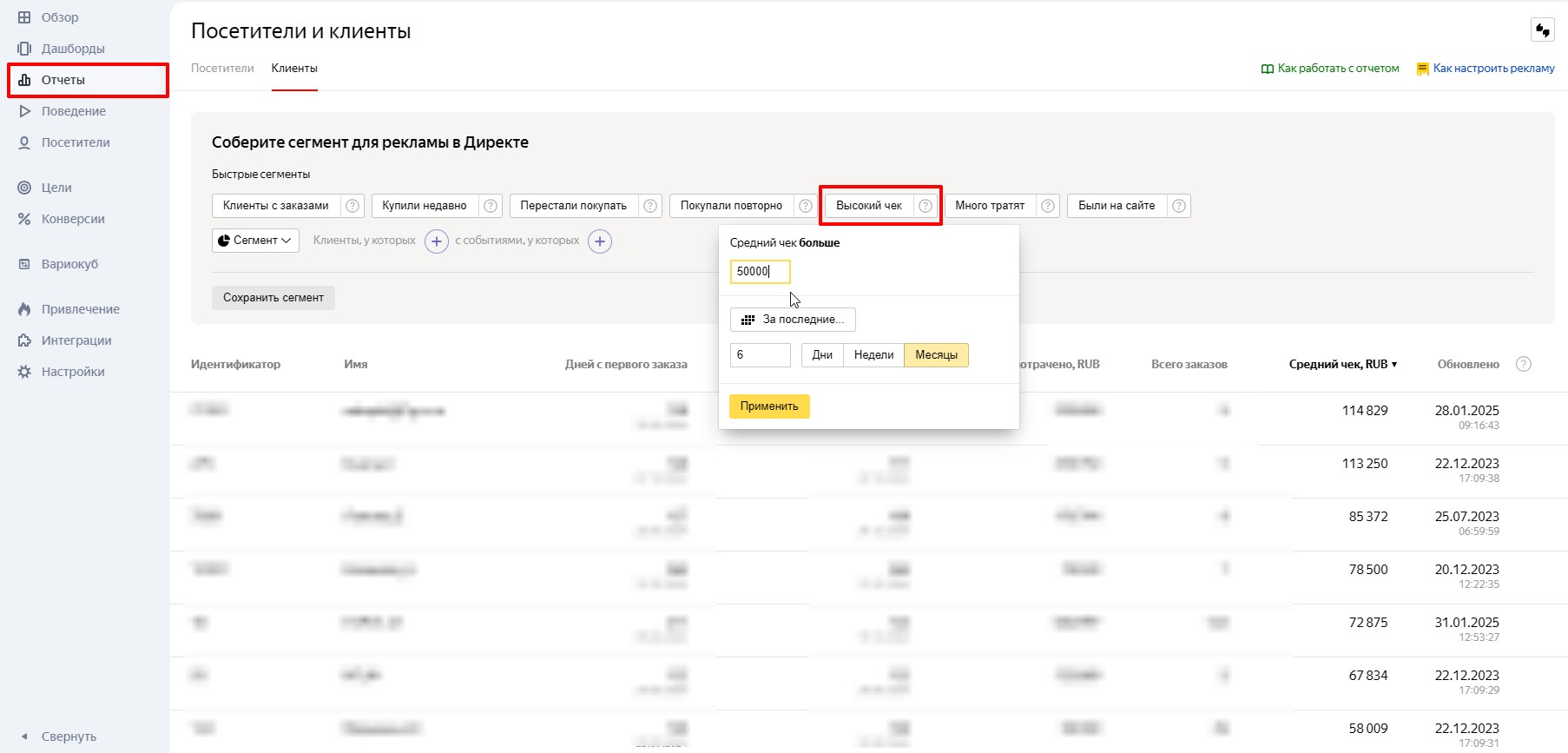Click help icon beside 'Были на сайте'
1568x753 pixels.
pos(1178,206)
